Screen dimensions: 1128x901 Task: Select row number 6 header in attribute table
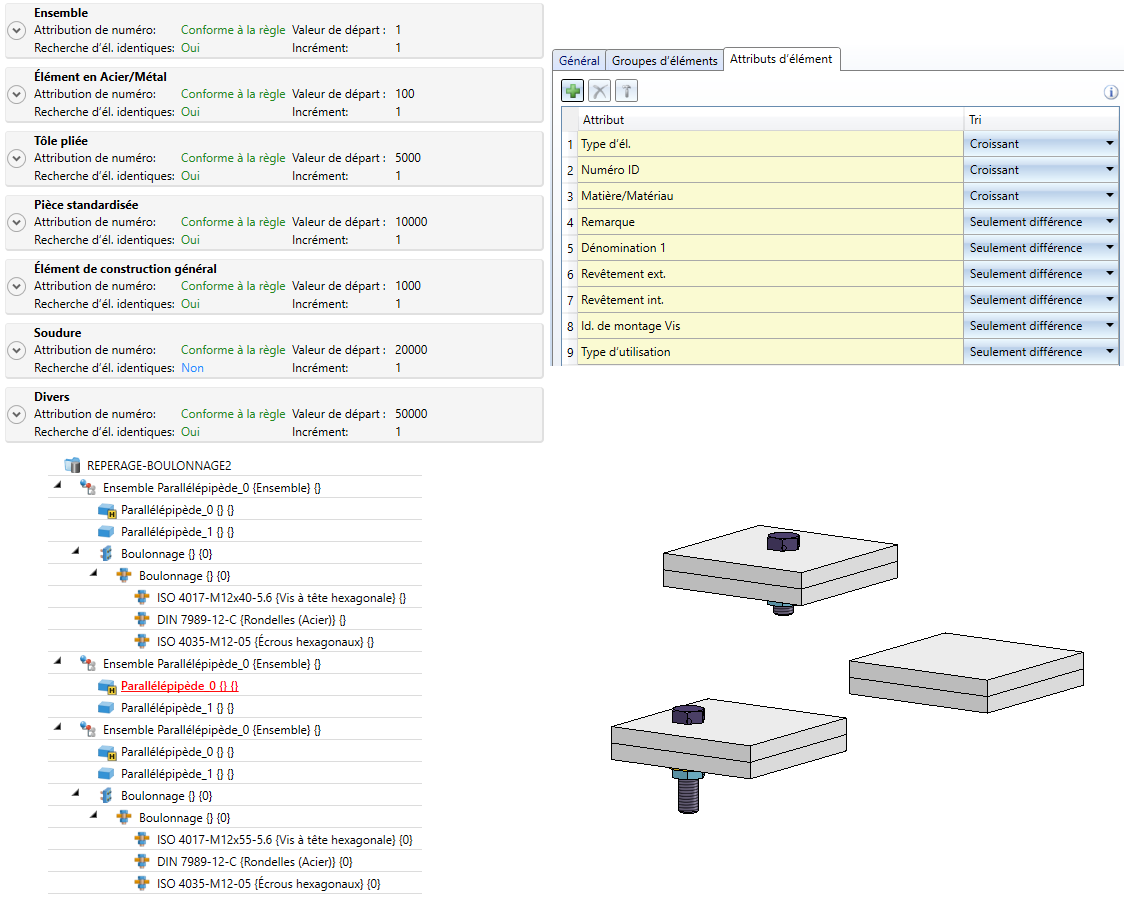(570, 274)
